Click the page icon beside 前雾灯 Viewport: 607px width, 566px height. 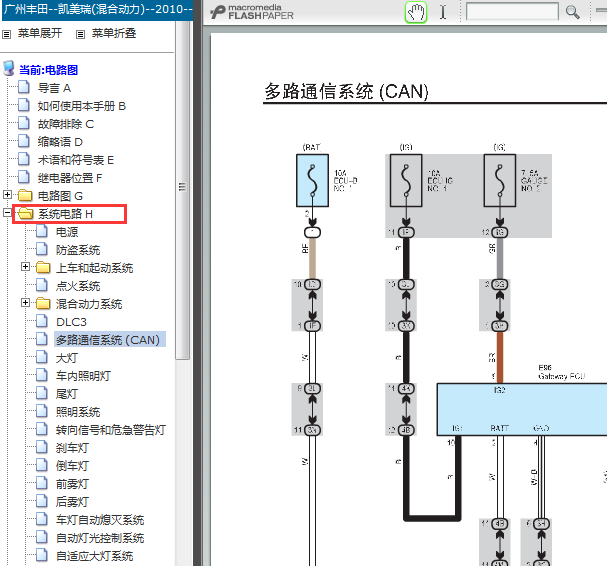(x=42, y=483)
